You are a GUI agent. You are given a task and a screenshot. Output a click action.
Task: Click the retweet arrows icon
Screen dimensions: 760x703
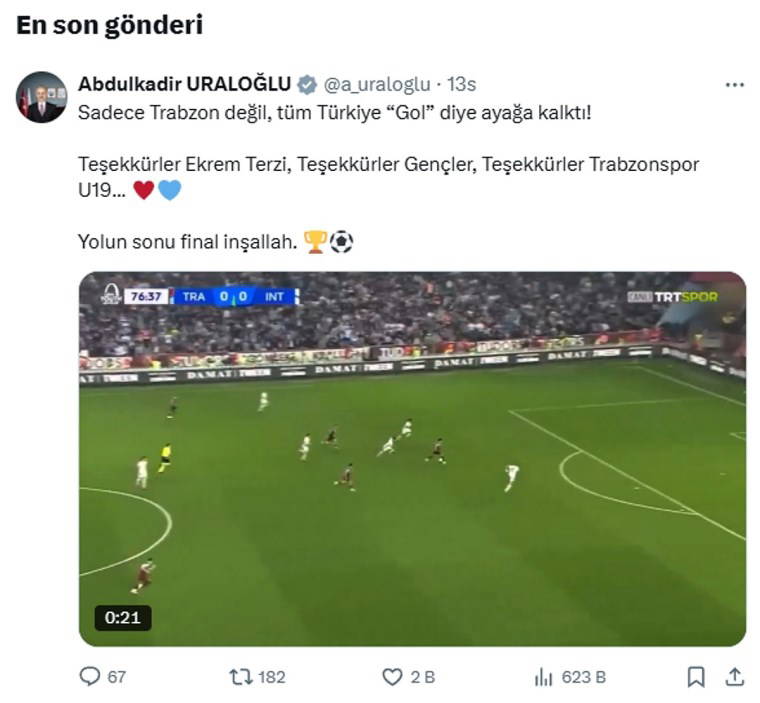click(240, 677)
